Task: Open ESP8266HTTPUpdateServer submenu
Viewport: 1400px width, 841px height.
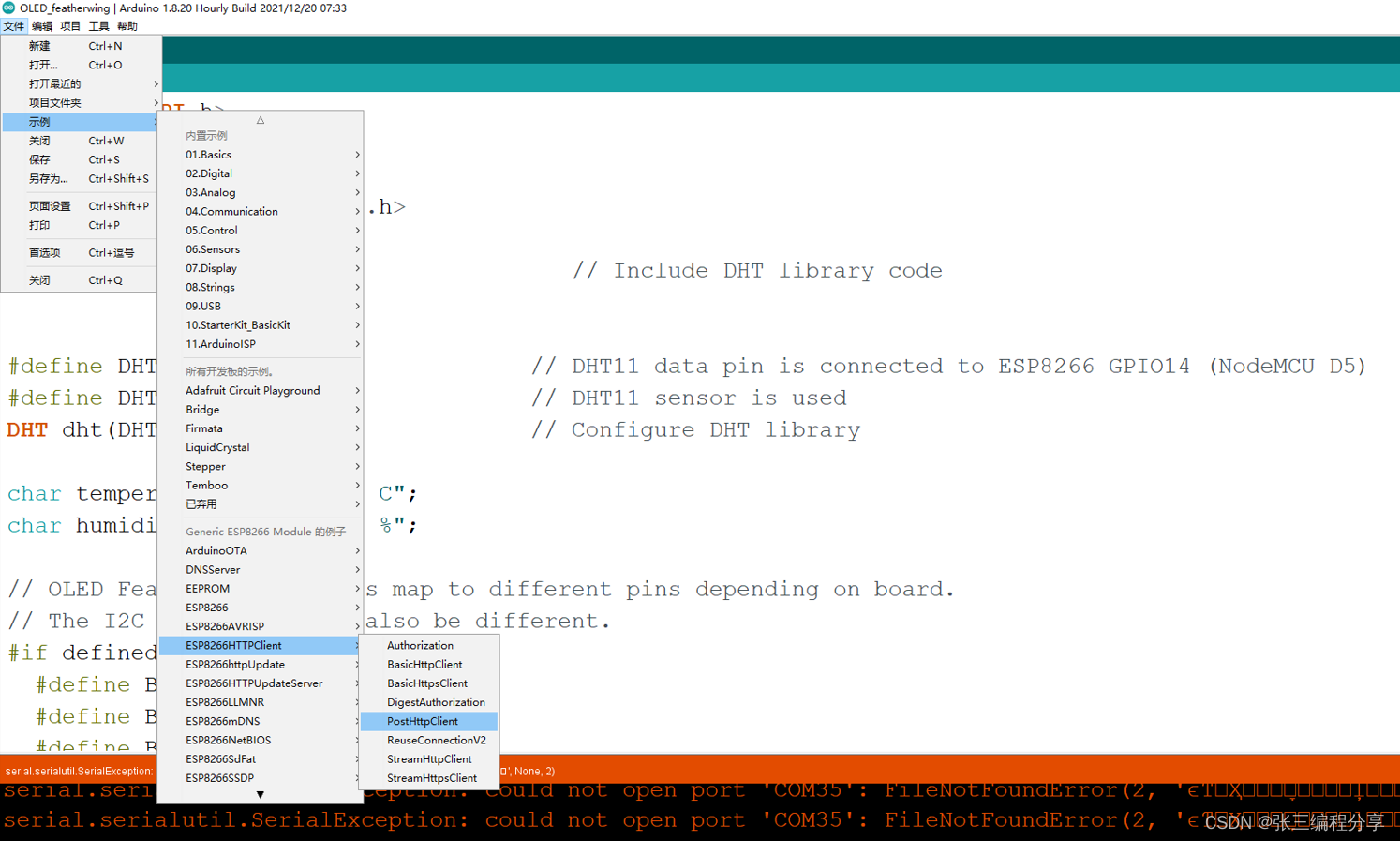Action: coord(261,683)
